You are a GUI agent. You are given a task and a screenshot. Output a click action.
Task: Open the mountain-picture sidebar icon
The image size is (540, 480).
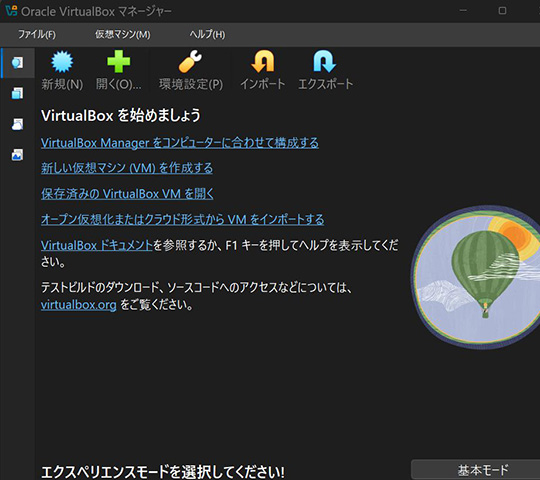click(17, 155)
